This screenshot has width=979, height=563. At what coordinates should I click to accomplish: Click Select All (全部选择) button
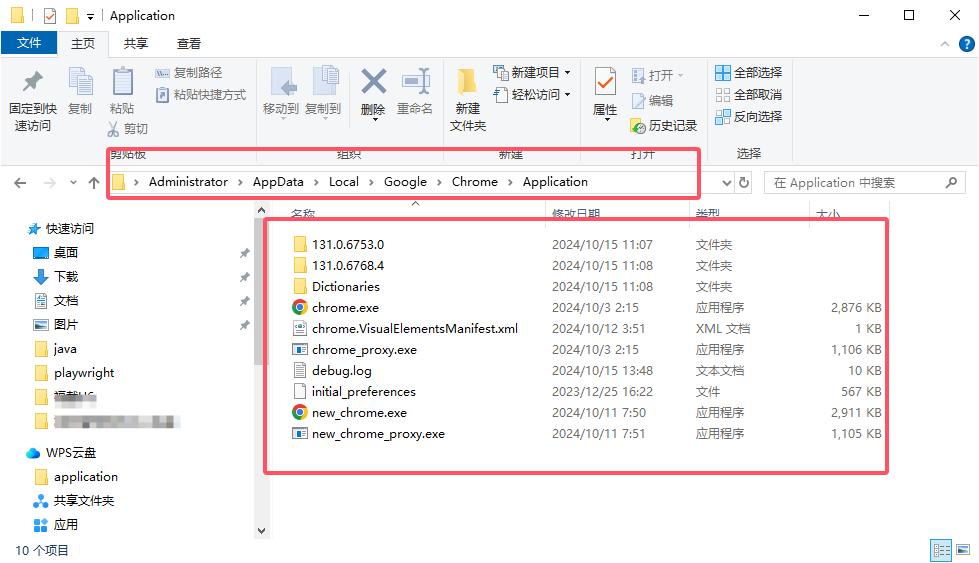(x=748, y=73)
